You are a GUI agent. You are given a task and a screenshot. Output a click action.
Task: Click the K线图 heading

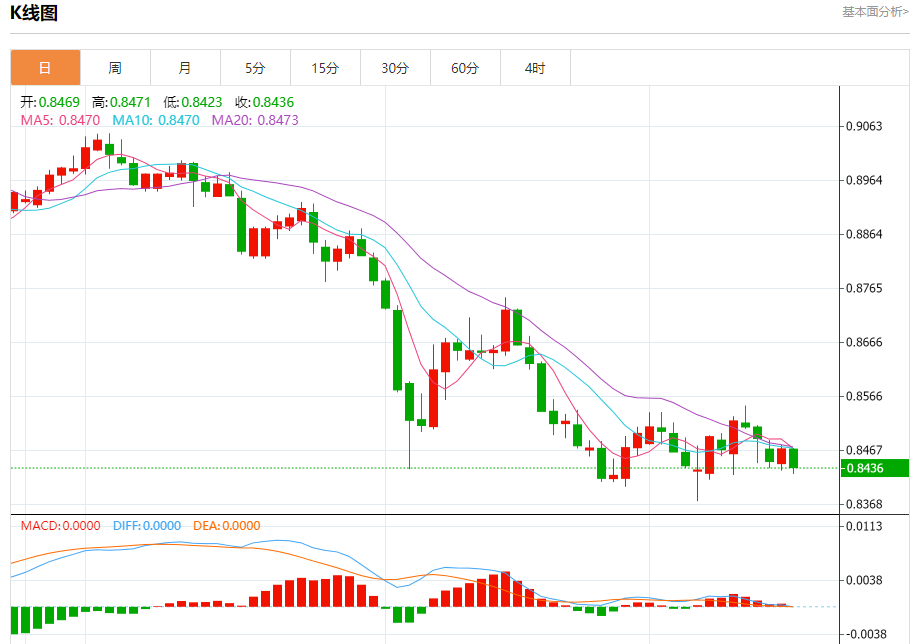pos(34,13)
